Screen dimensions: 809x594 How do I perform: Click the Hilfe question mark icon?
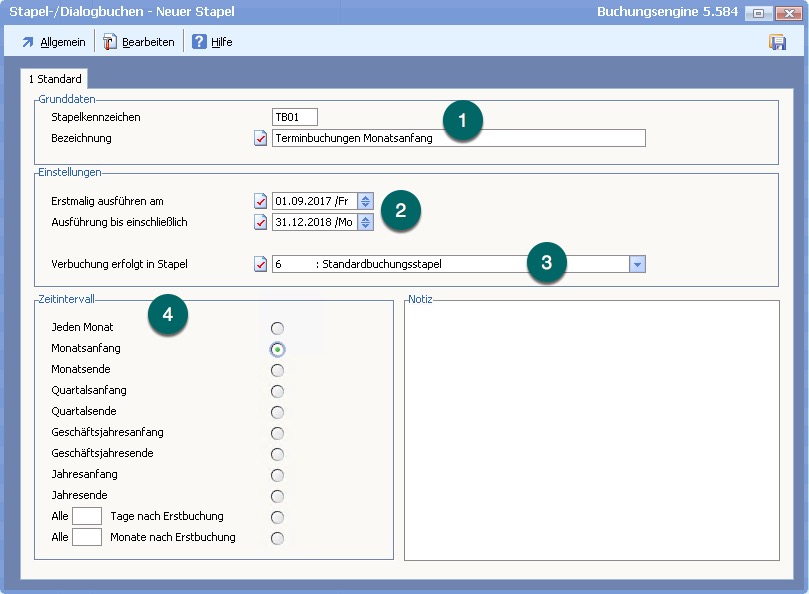click(x=199, y=42)
